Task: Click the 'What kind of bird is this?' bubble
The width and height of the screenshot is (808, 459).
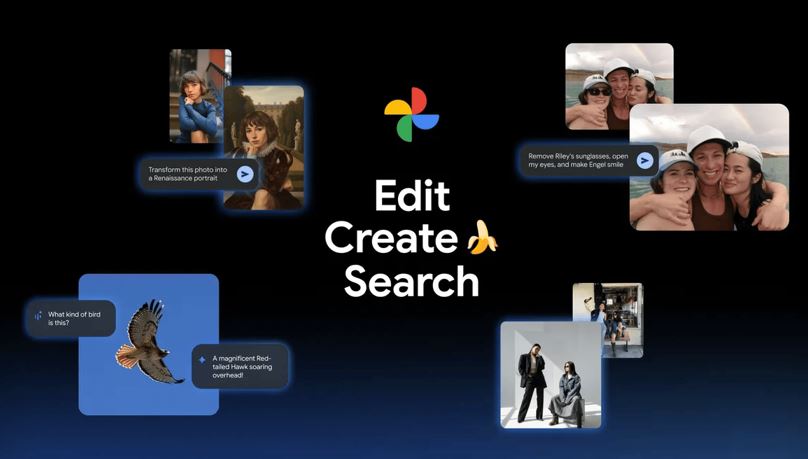Action: point(71,318)
